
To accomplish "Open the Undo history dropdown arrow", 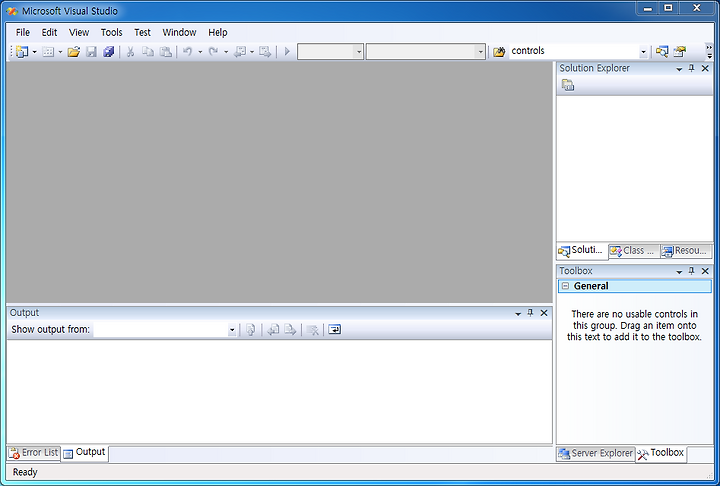I will pyautogui.click(x=200, y=52).
